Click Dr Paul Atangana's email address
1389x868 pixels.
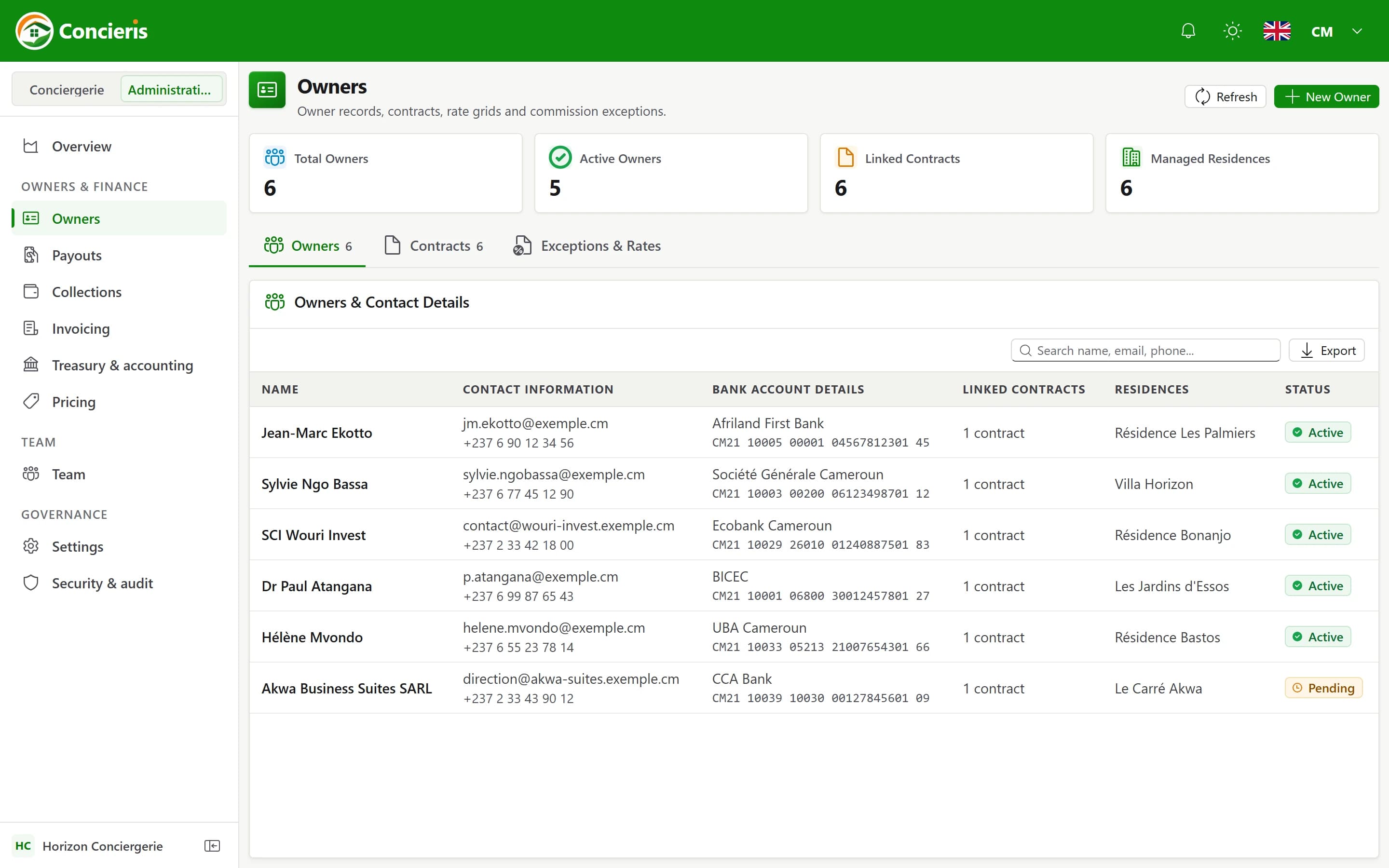pyautogui.click(x=540, y=576)
